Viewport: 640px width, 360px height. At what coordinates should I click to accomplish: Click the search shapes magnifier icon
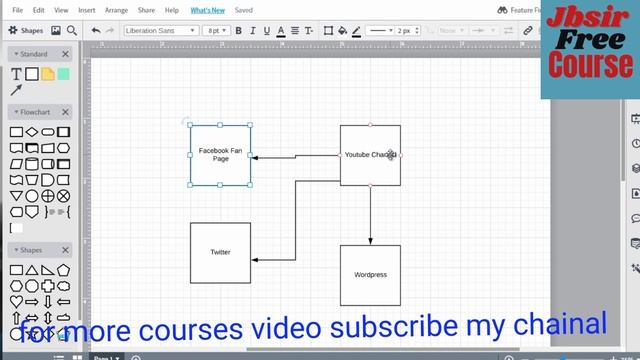(72, 30)
